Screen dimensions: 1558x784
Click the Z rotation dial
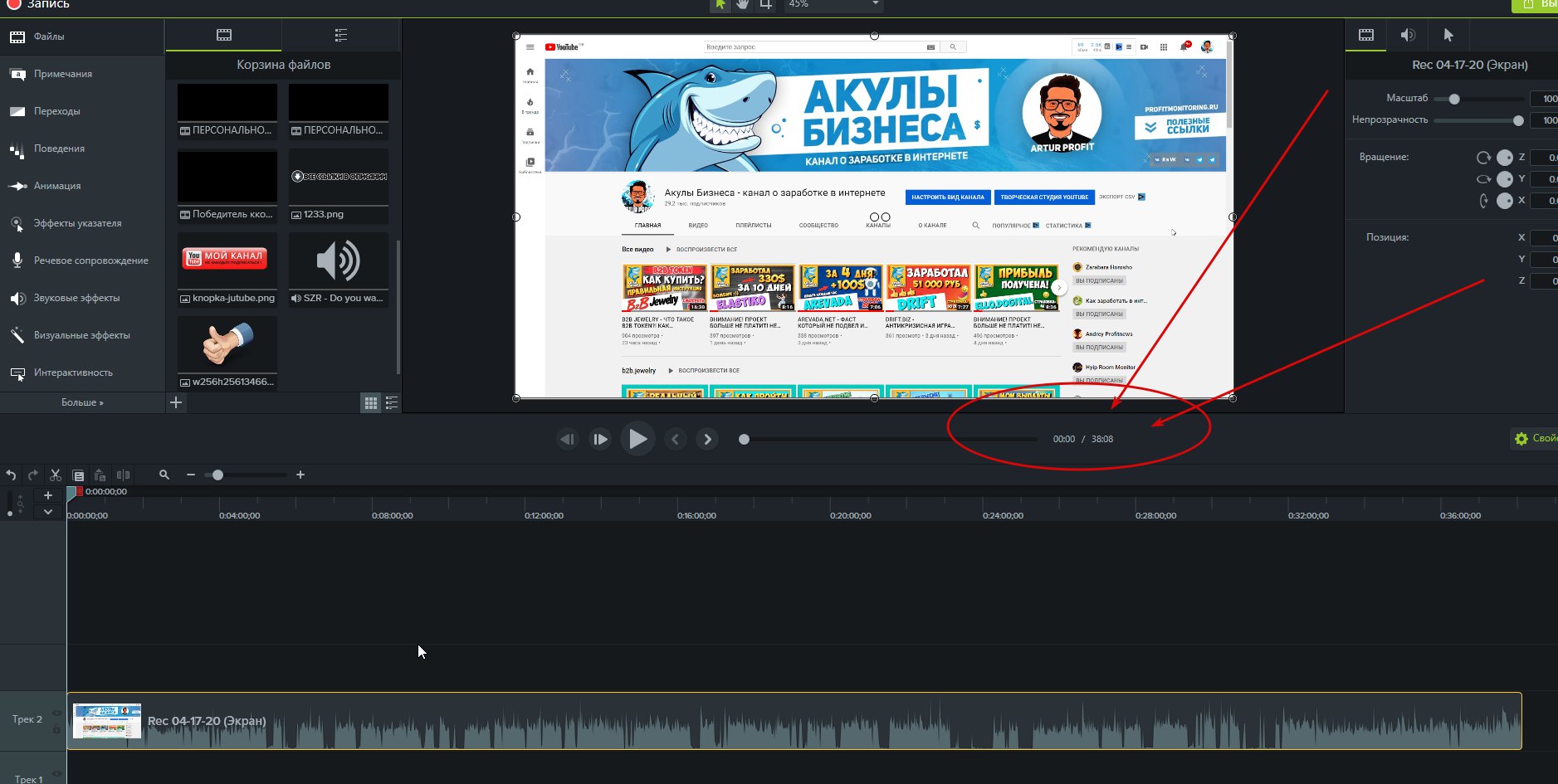coord(1505,158)
